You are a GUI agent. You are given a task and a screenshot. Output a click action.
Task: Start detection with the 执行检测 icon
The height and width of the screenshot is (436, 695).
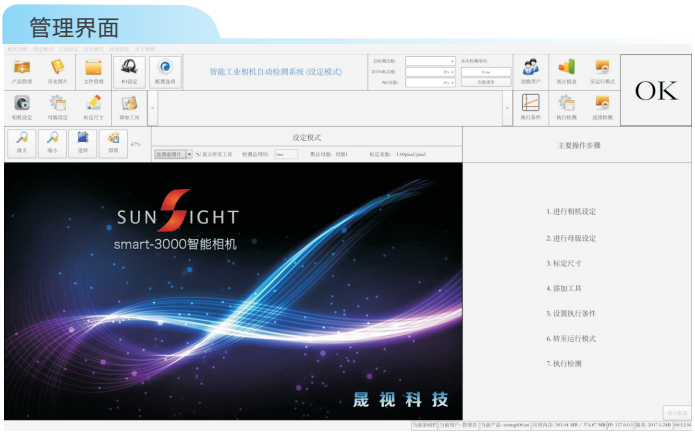[567, 106]
